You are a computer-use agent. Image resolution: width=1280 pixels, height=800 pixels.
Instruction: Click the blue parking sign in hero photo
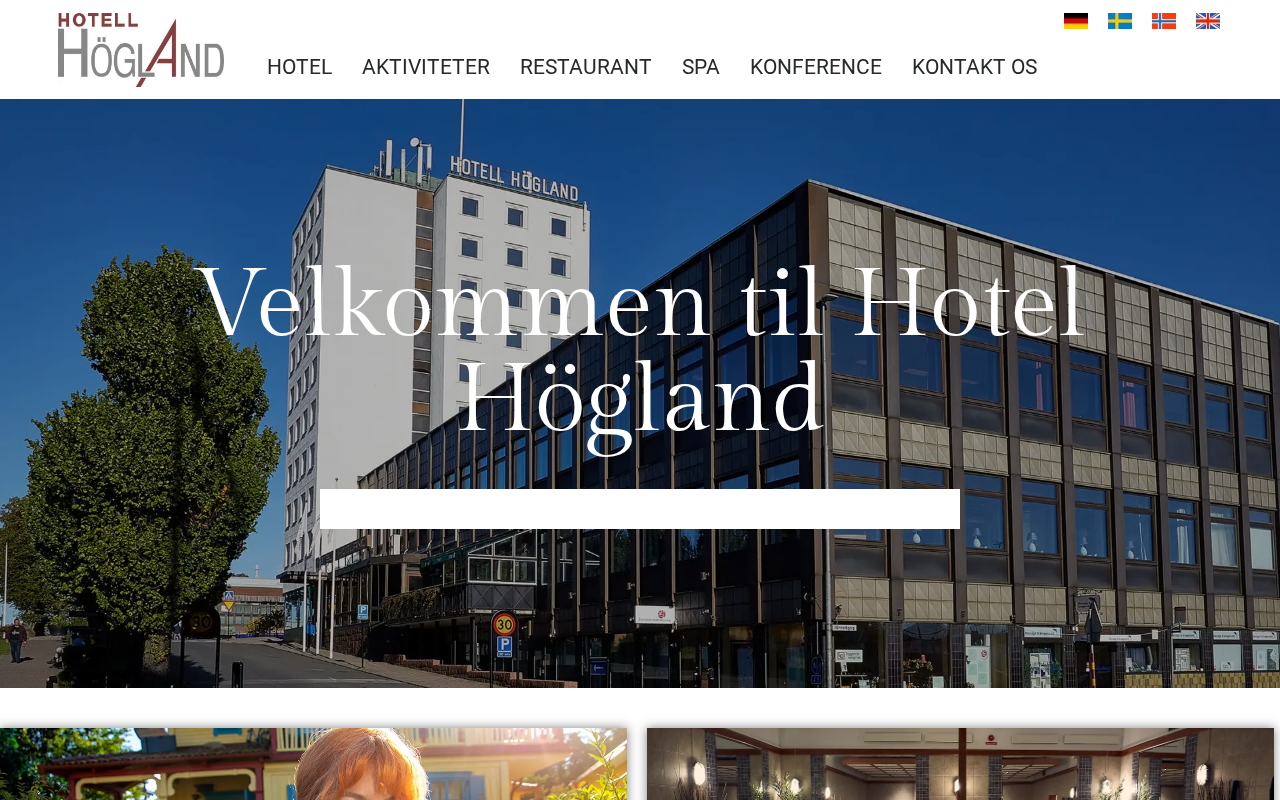(x=505, y=647)
